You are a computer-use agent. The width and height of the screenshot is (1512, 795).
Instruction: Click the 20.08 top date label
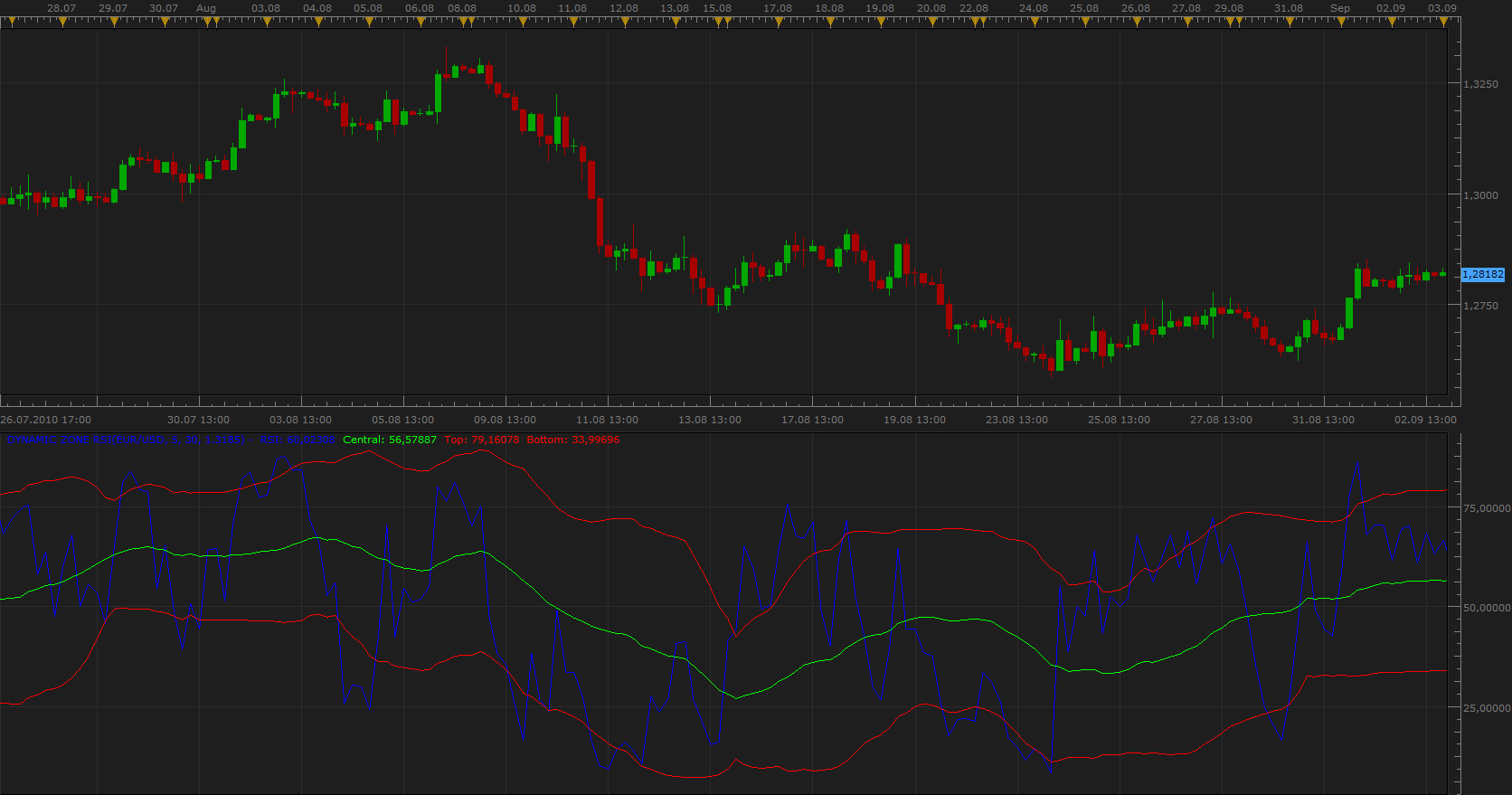[931, 8]
